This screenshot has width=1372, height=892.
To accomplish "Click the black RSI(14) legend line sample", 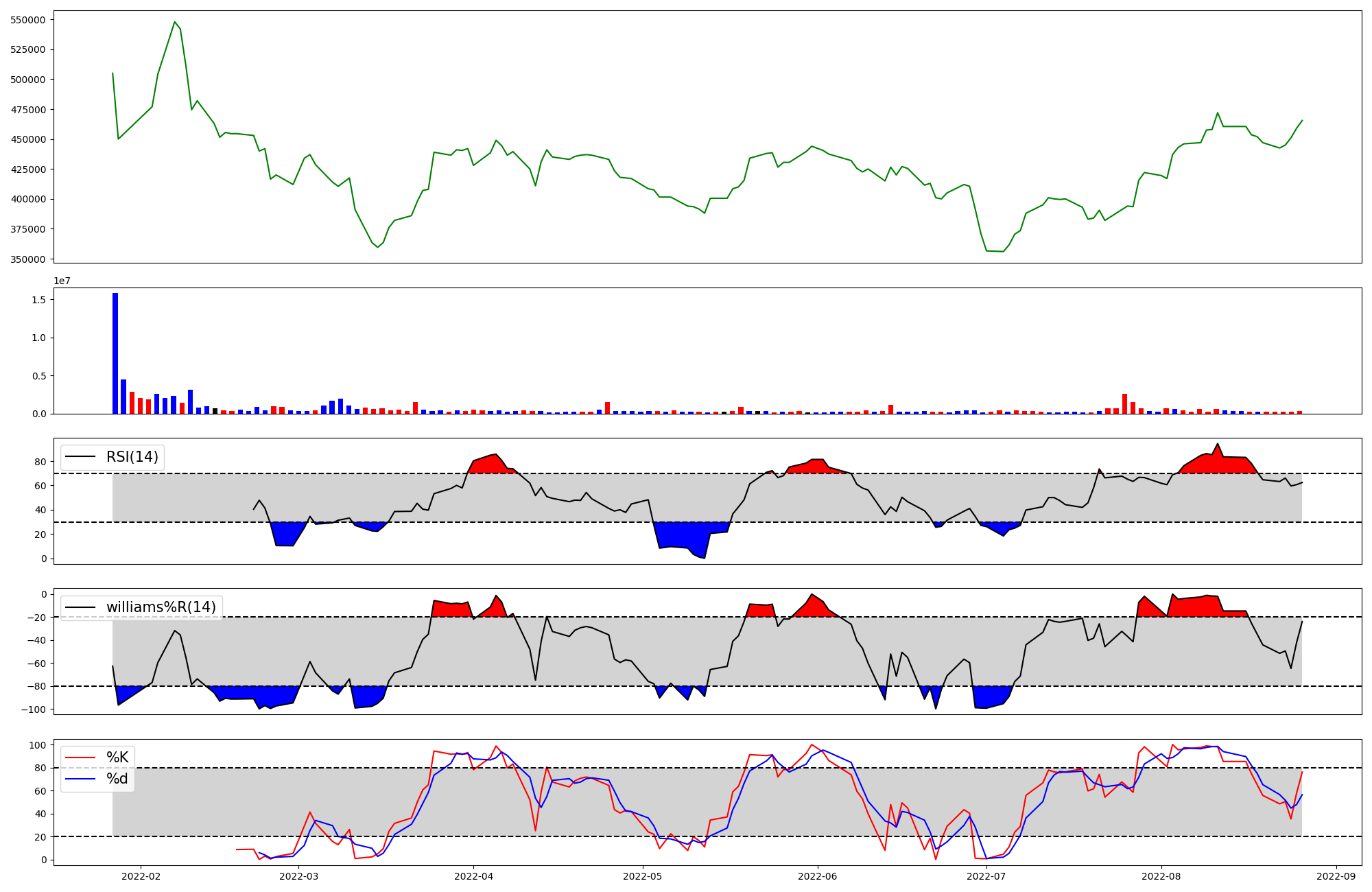I will click(82, 457).
